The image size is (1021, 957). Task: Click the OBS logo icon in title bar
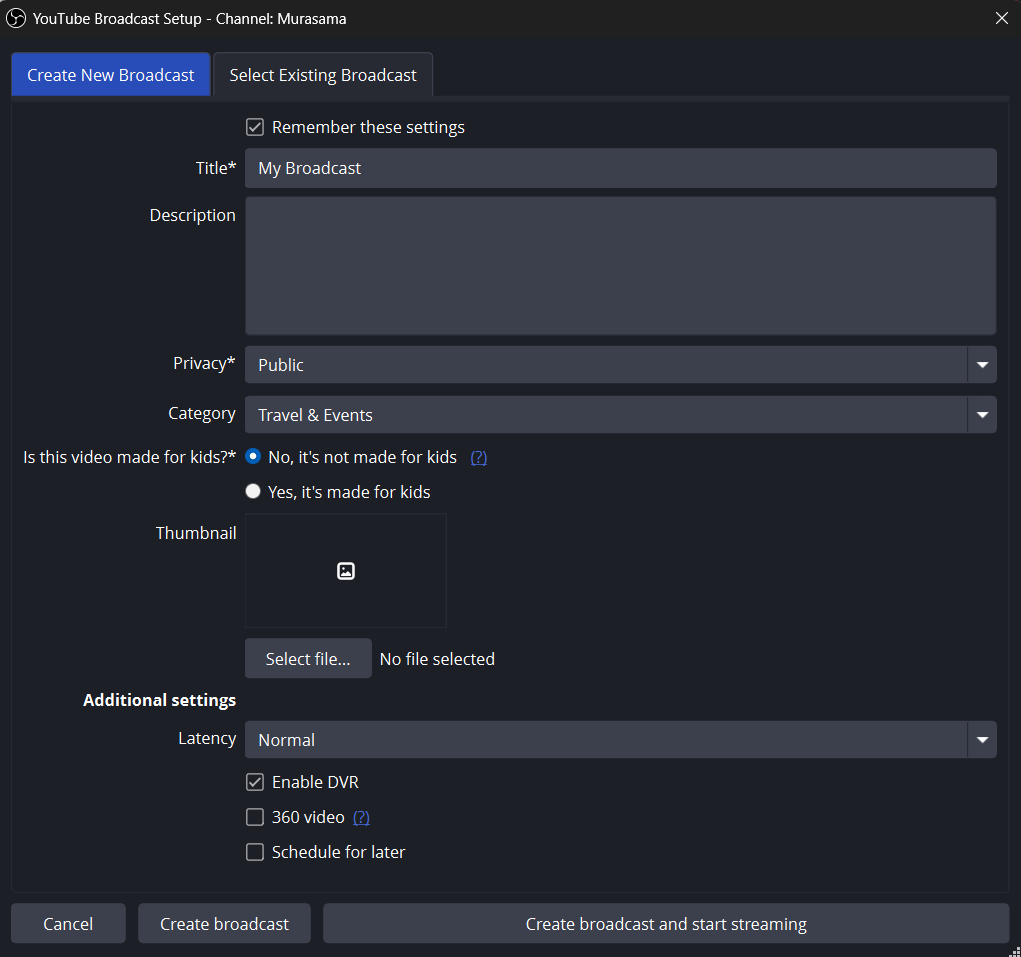[x=16, y=18]
